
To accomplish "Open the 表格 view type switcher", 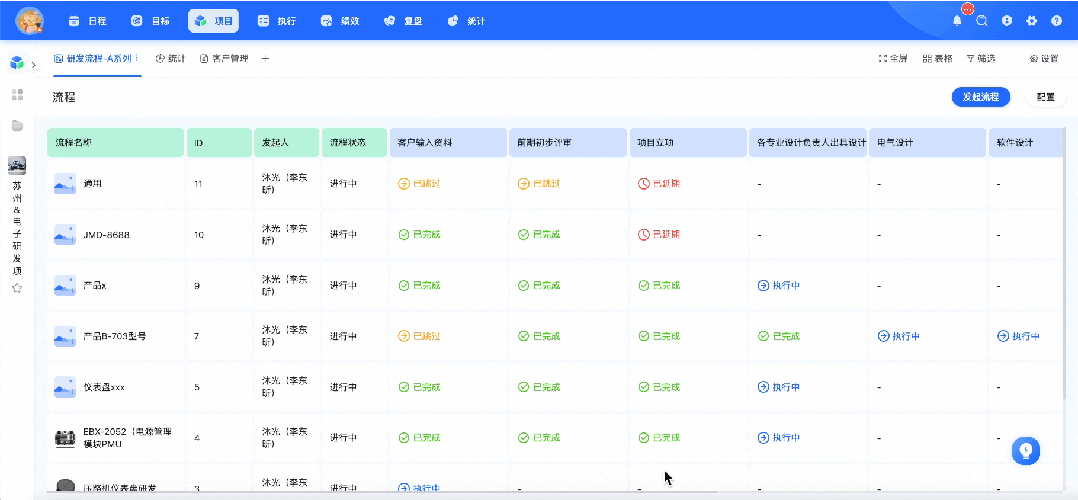I will click(937, 58).
